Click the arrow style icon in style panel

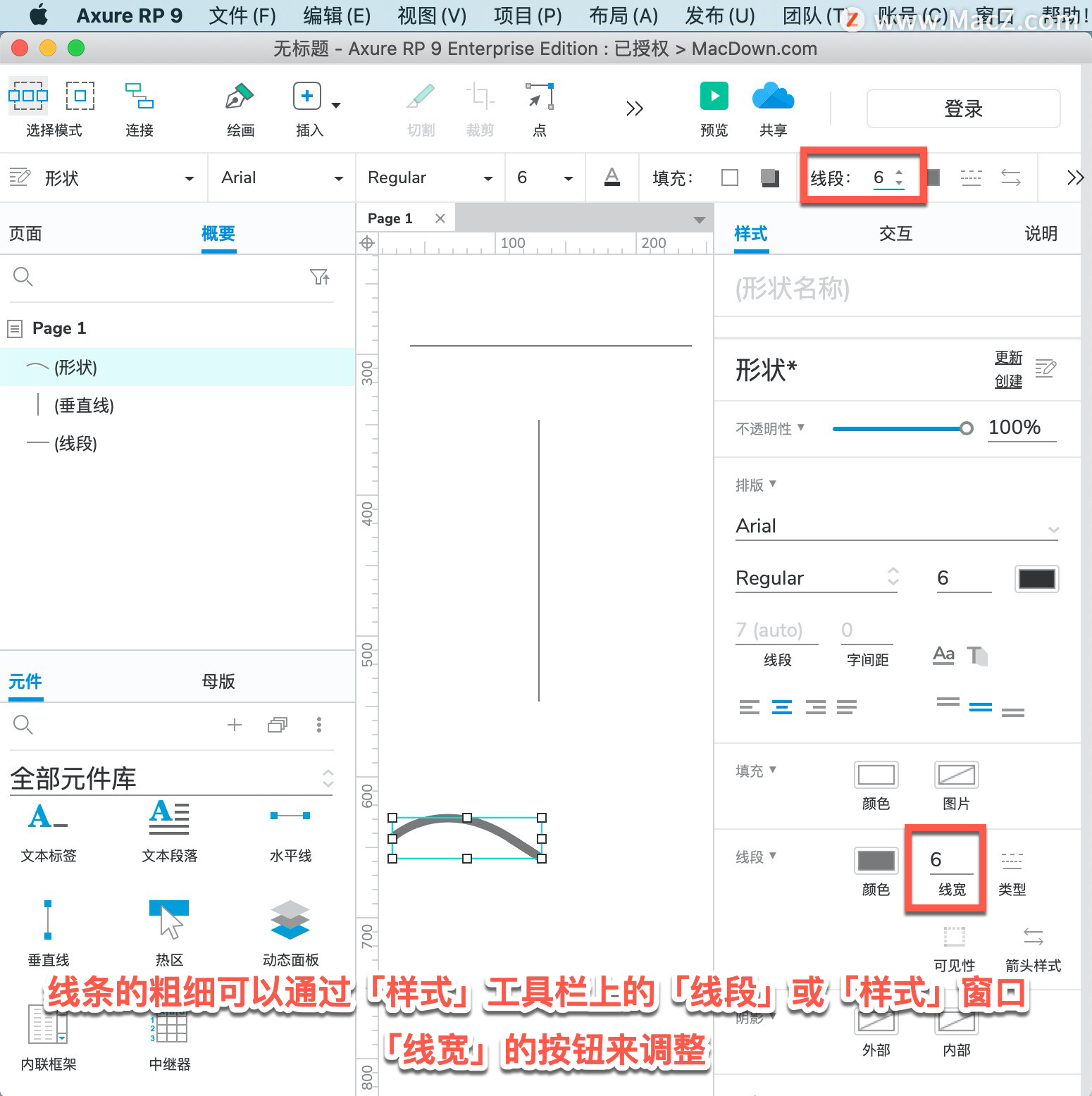[1033, 936]
